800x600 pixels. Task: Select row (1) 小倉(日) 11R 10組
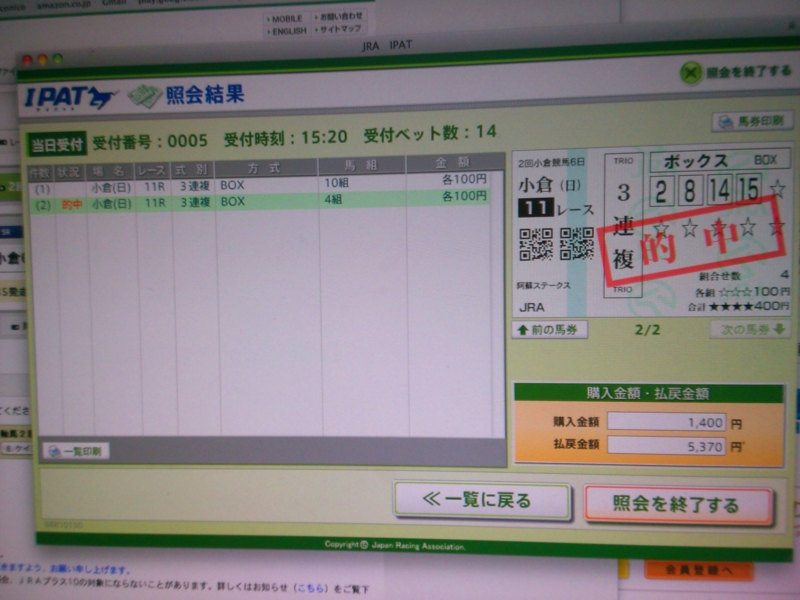click(260, 185)
